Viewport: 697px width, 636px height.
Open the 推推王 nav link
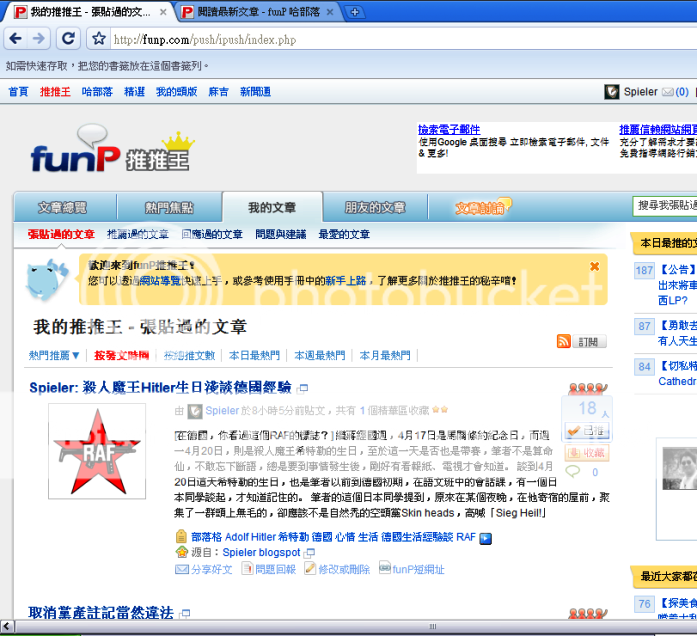coord(55,92)
